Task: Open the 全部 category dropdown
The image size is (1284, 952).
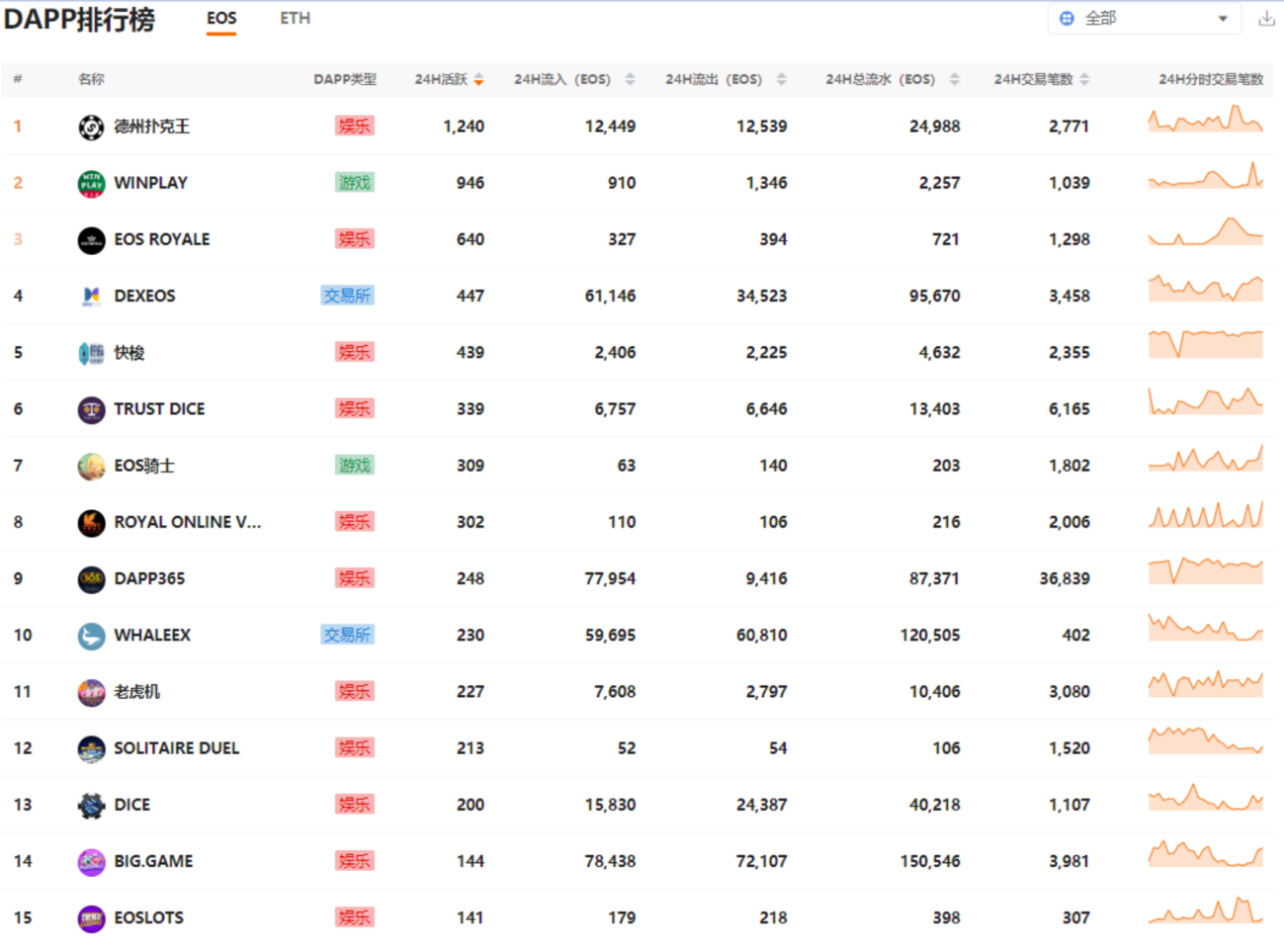Action: click(x=1145, y=18)
